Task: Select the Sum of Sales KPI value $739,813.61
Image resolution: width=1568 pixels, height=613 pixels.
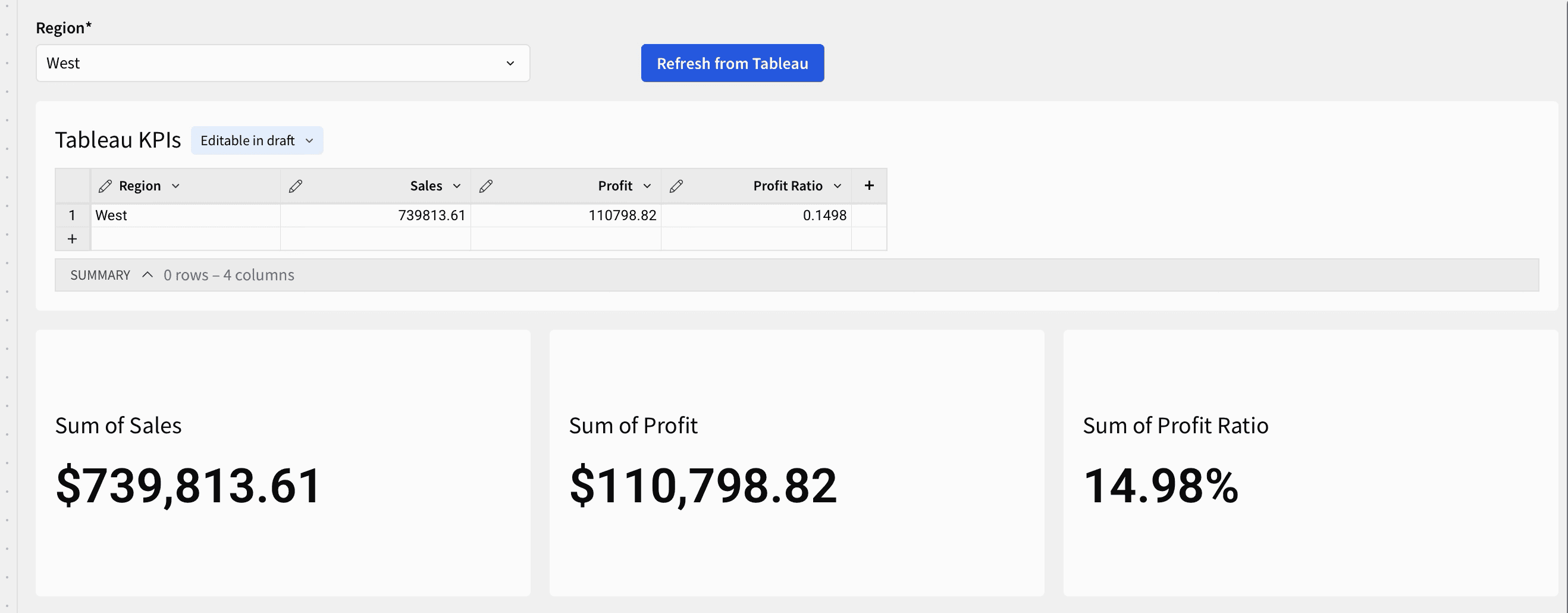Action: 188,485
